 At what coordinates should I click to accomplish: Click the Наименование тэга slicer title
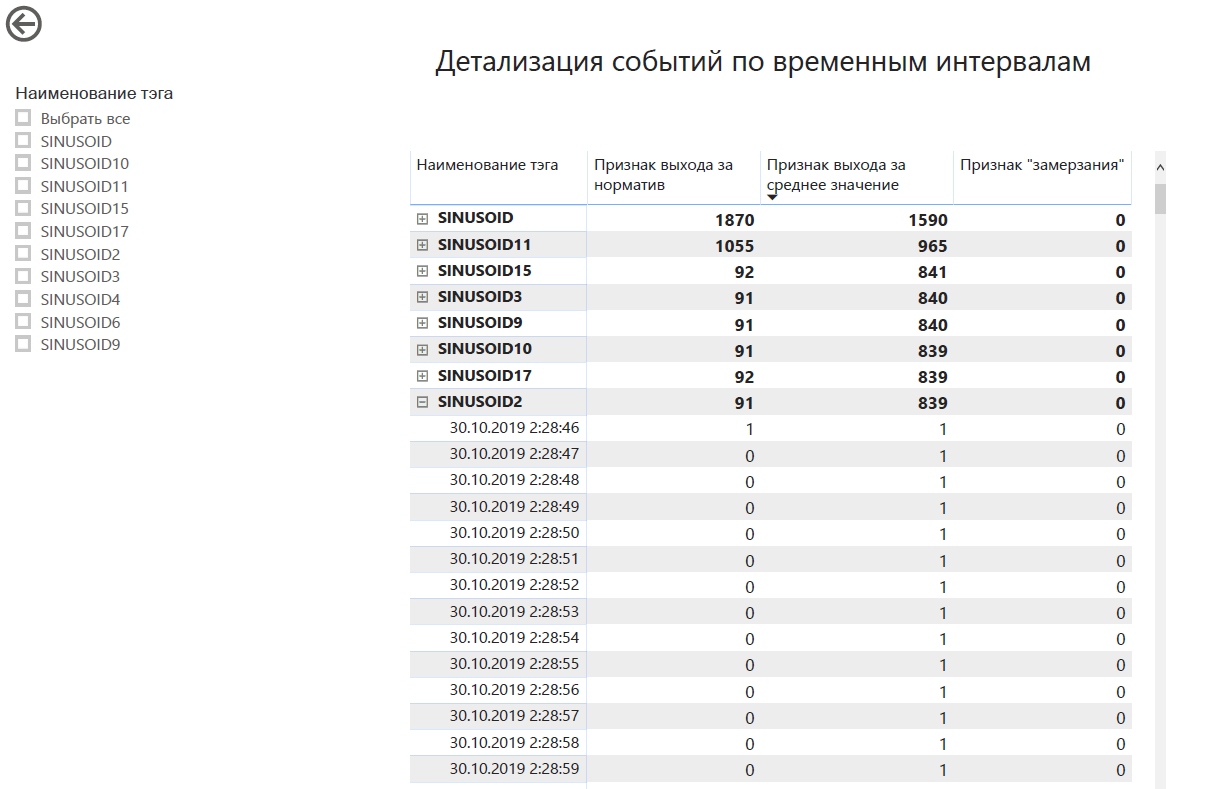tap(94, 93)
